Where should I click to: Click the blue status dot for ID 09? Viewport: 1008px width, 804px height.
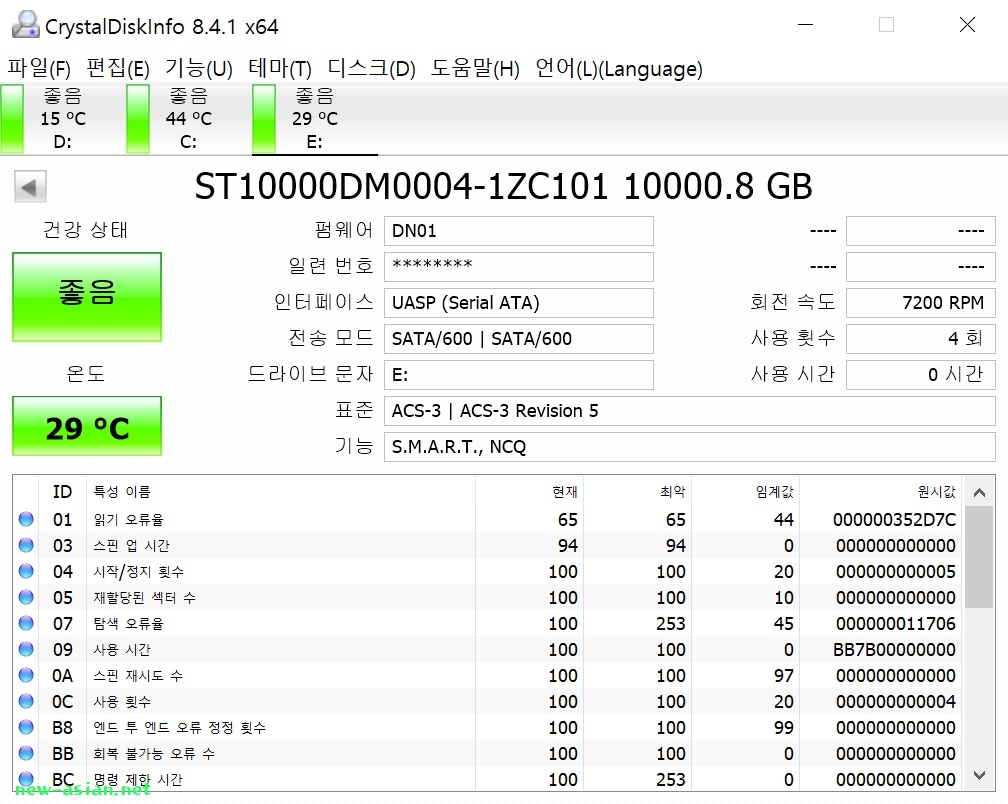tap(26, 649)
